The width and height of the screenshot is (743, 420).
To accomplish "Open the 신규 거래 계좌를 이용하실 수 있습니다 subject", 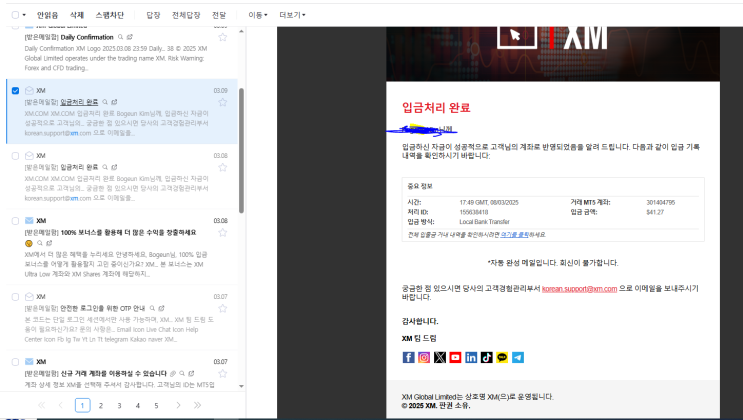I will coord(114,373).
